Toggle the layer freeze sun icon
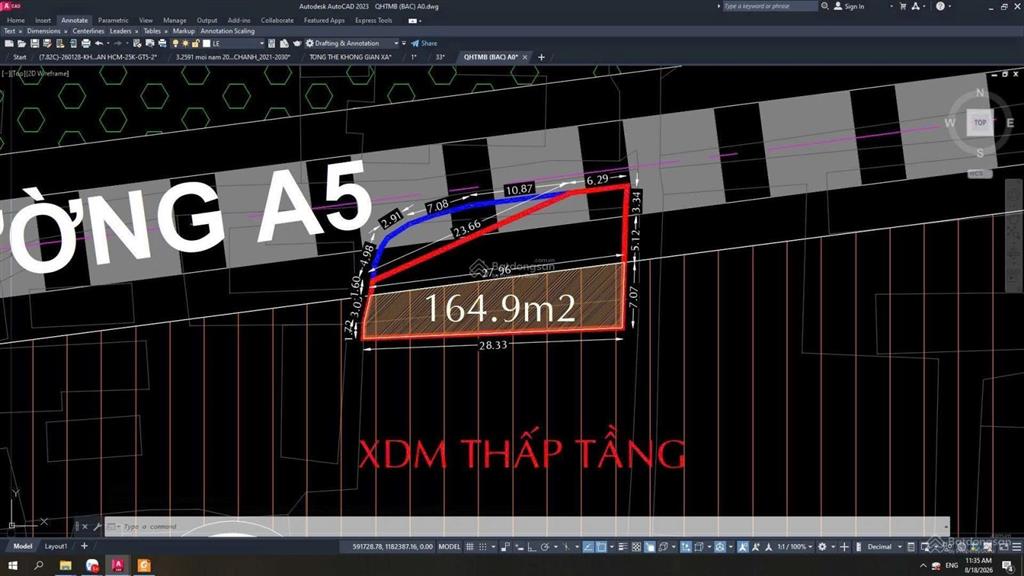This screenshot has width=1024, height=576. click(x=185, y=44)
